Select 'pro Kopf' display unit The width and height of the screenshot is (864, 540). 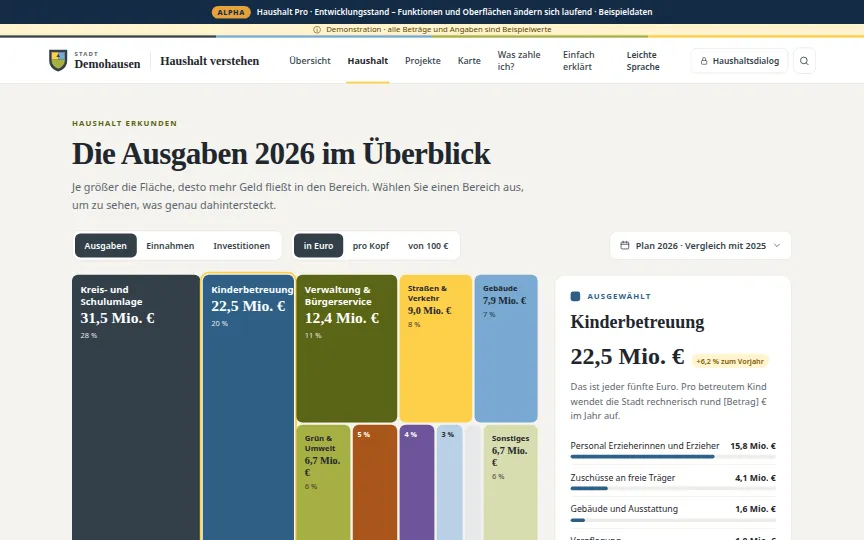tap(371, 246)
